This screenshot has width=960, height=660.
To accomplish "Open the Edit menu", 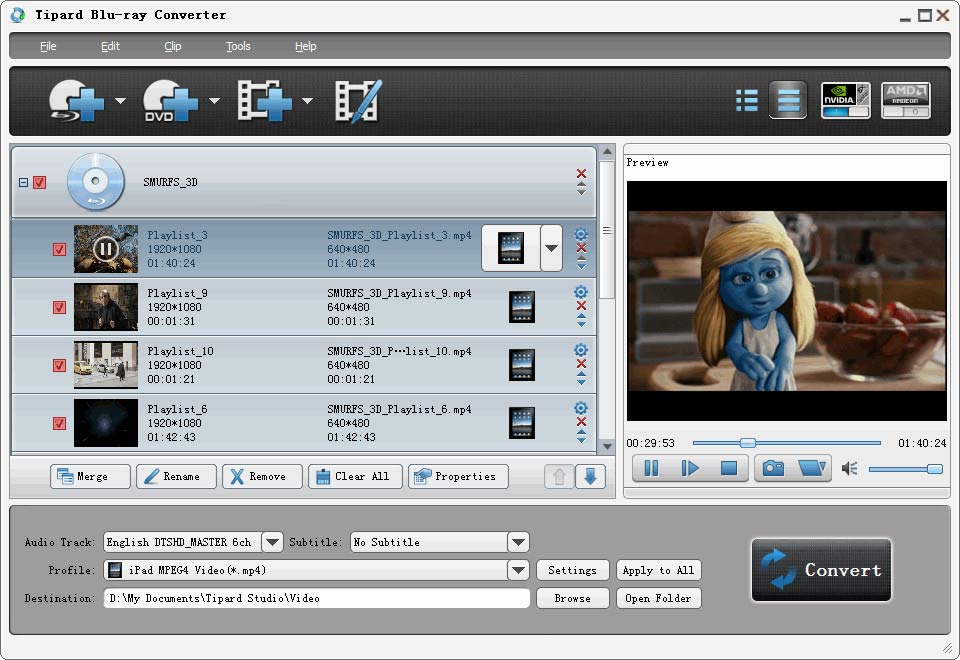I will [110, 46].
